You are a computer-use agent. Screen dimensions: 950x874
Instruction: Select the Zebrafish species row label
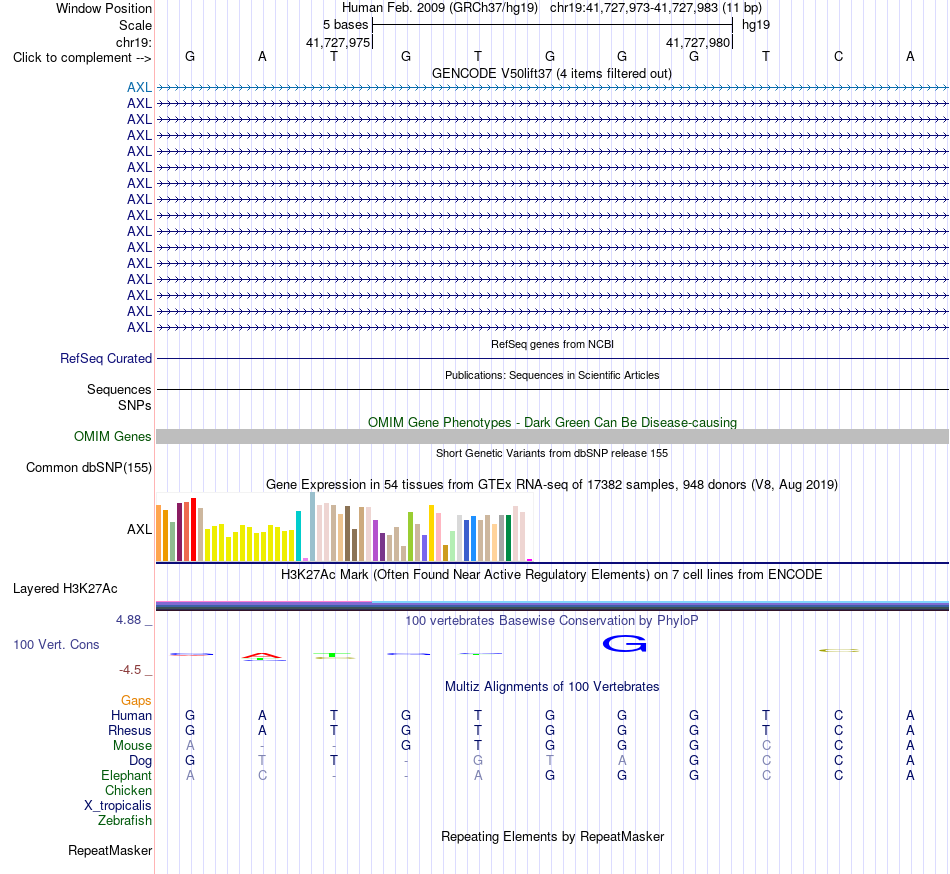click(125, 821)
